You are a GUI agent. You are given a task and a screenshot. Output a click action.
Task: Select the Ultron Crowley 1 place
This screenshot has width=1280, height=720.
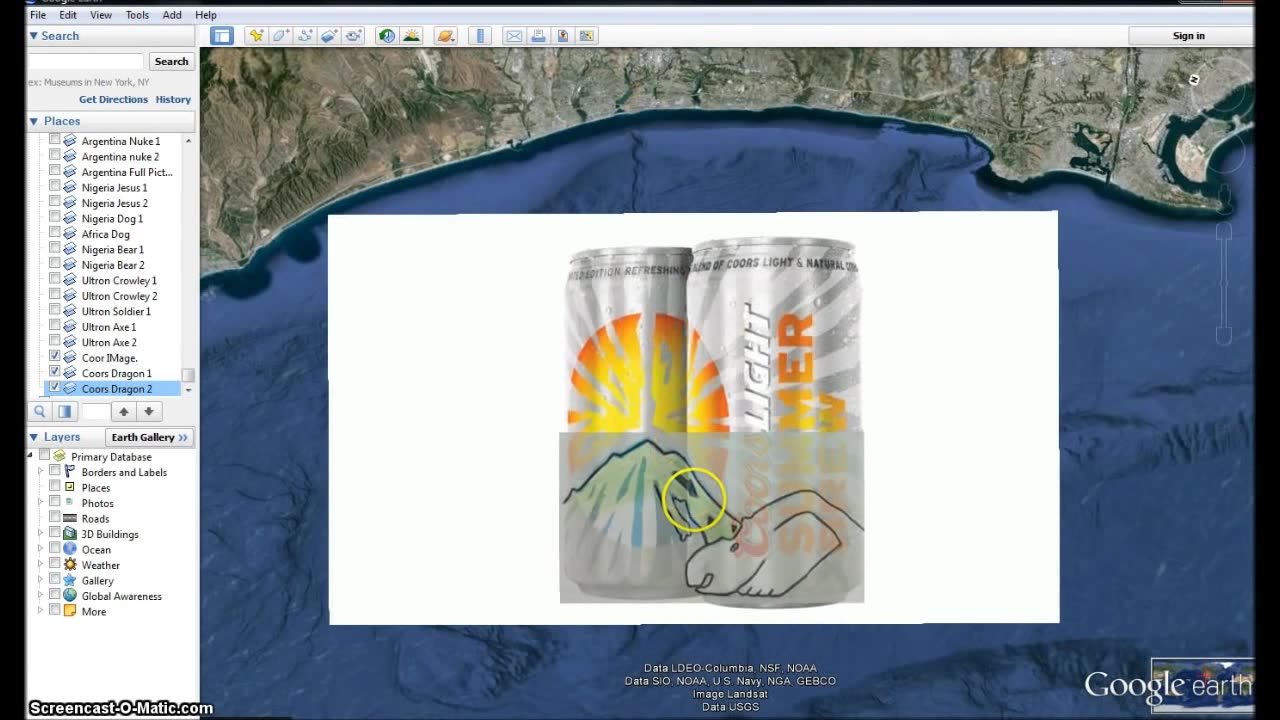[119, 280]
